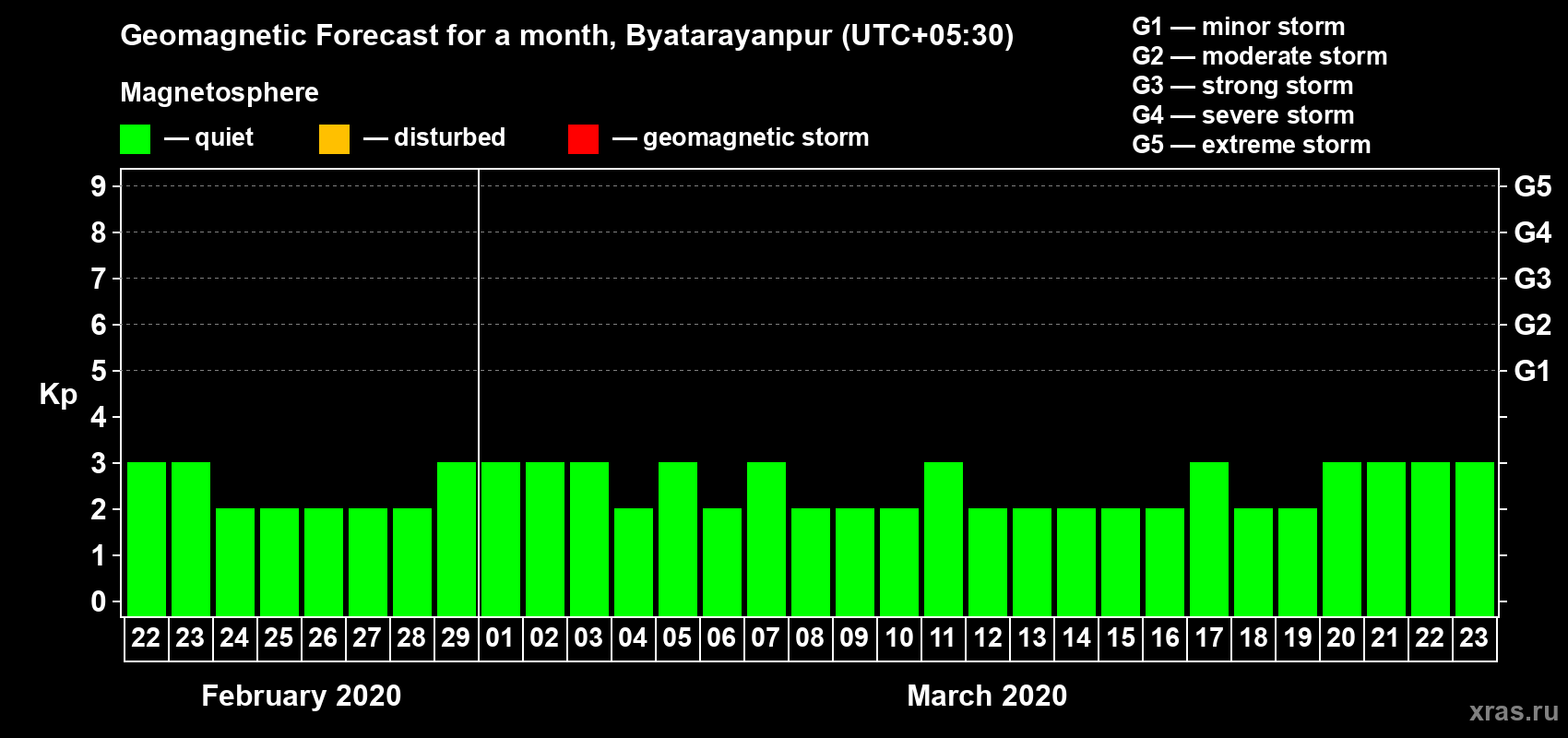Image resolution: width=1568 pixels, height=738 pixels.
Task: Click the Kp axis label
Action: [58, 394]
